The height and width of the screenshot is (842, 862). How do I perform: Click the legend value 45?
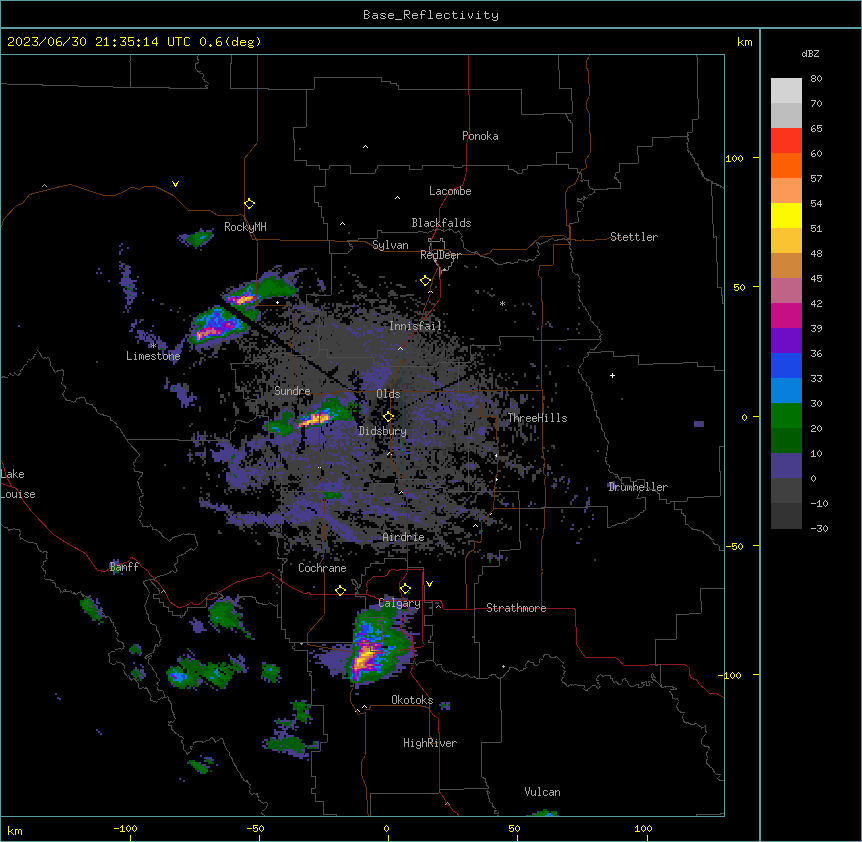(x=816, y=279)
